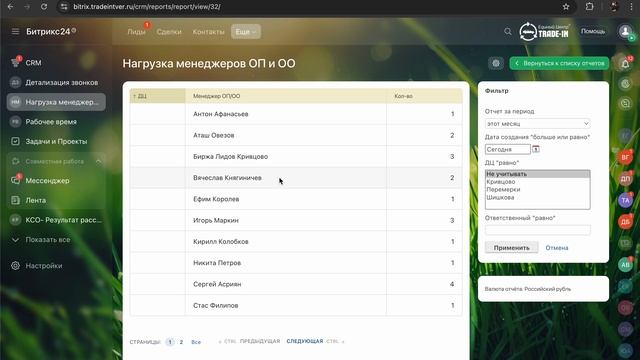Screen dimensions: 640x360
Task: Select the Аташ Овезов row text
Action: (213, 135)
